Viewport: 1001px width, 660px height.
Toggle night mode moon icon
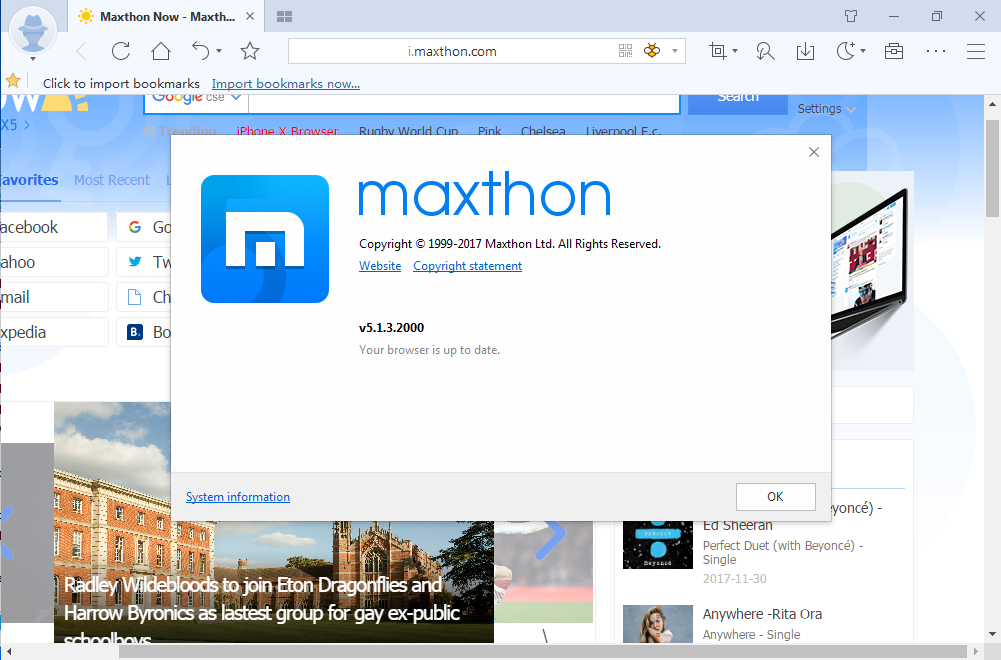(x=846, y=50)
